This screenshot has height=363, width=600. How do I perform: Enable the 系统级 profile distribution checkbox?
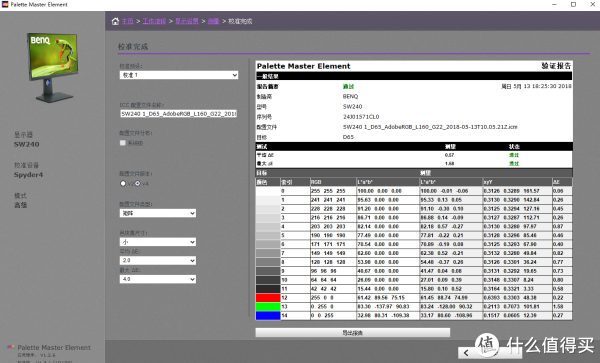coord(123,143)
